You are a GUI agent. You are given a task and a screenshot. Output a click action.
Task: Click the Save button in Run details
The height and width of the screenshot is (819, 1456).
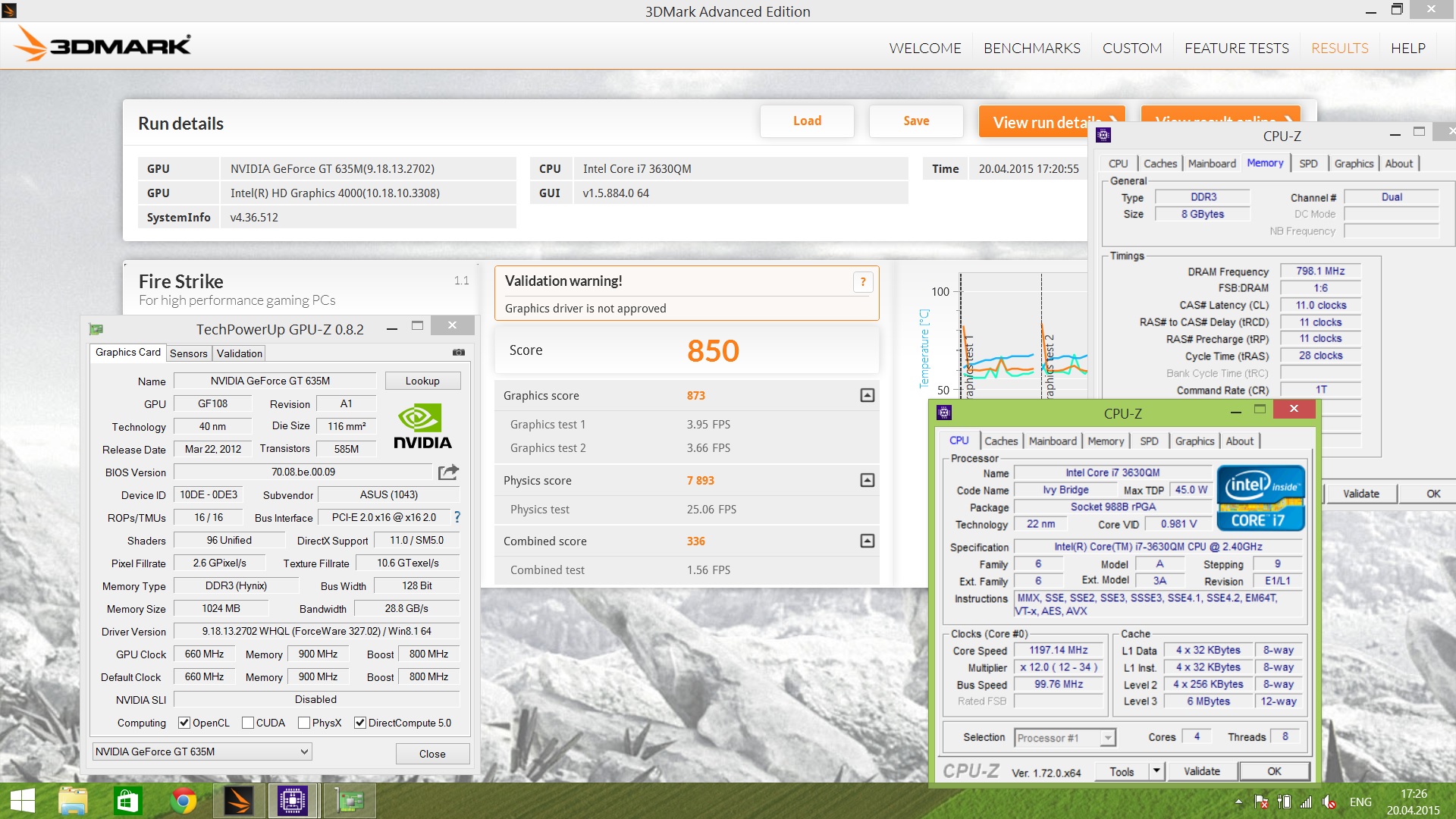click(916, 121)
